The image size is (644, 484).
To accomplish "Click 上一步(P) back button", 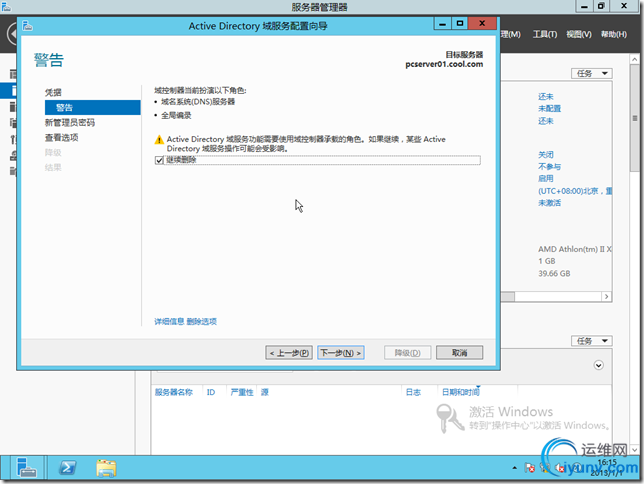I will click(x=289, y=353).
